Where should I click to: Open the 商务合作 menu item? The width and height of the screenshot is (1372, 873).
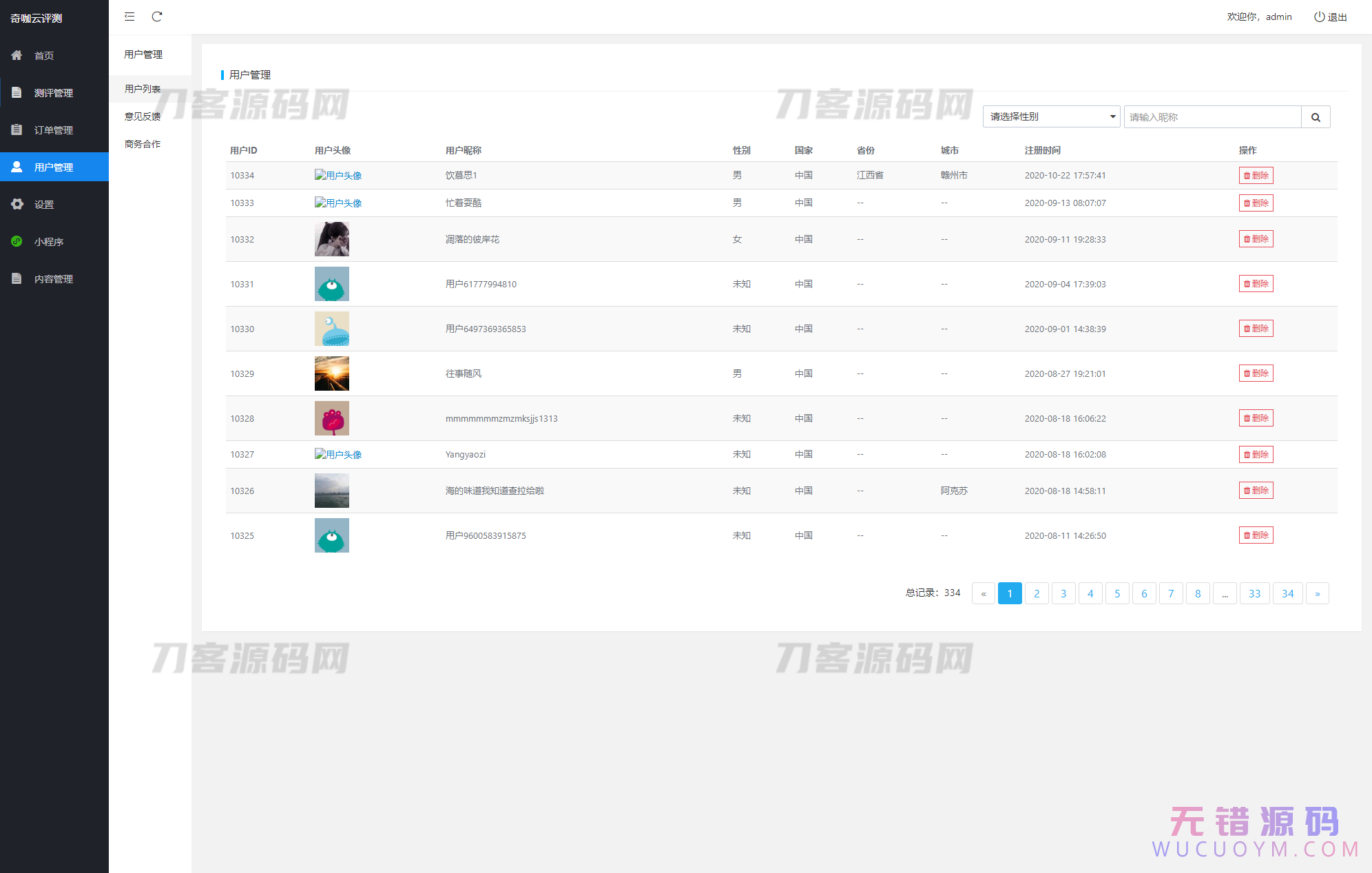point(142,143)
